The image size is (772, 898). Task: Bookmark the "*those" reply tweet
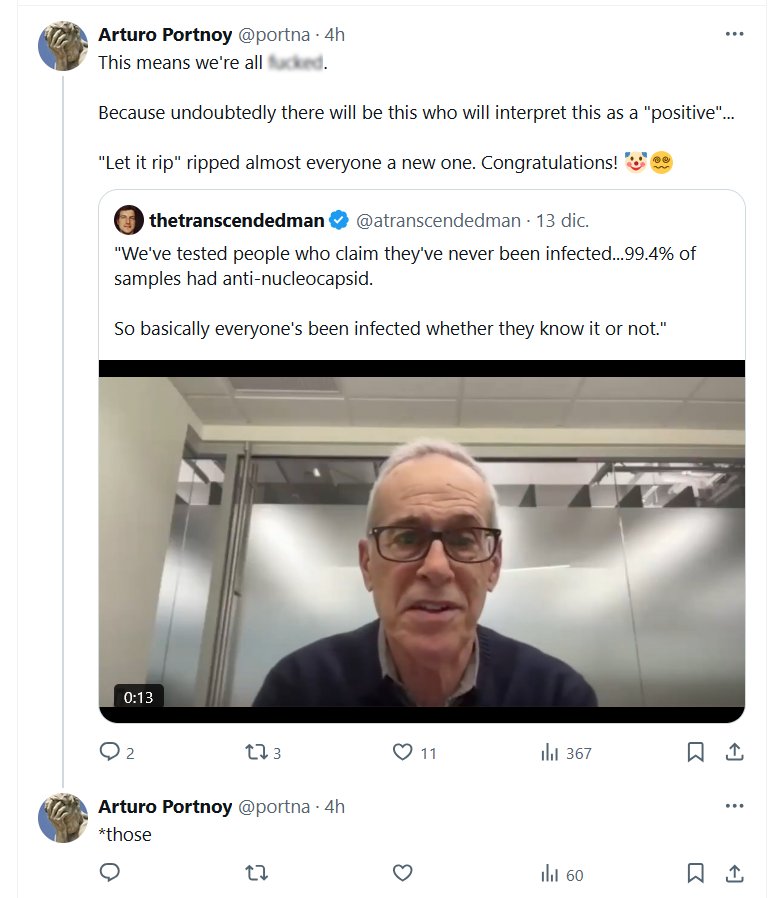(x=695, y=874)
